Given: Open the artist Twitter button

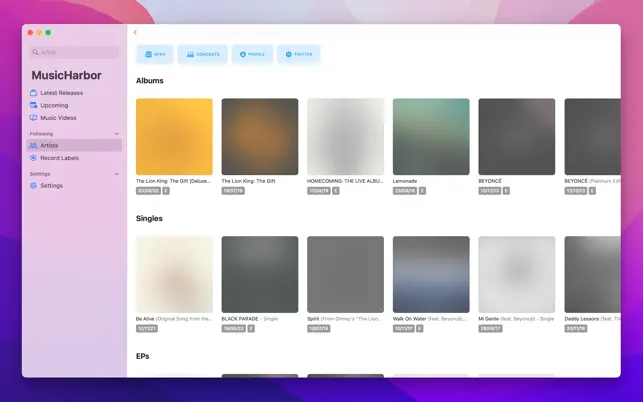Looking at the screenshot, I should coord(299,54).
